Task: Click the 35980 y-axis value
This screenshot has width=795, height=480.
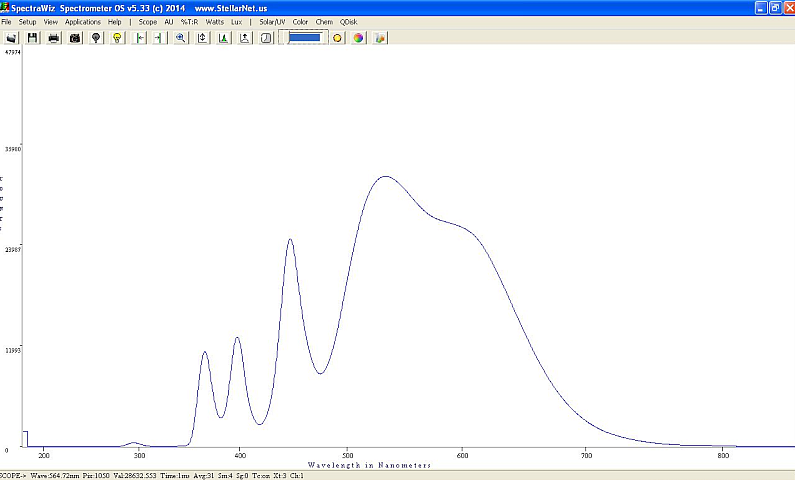Action: [13, 149]
